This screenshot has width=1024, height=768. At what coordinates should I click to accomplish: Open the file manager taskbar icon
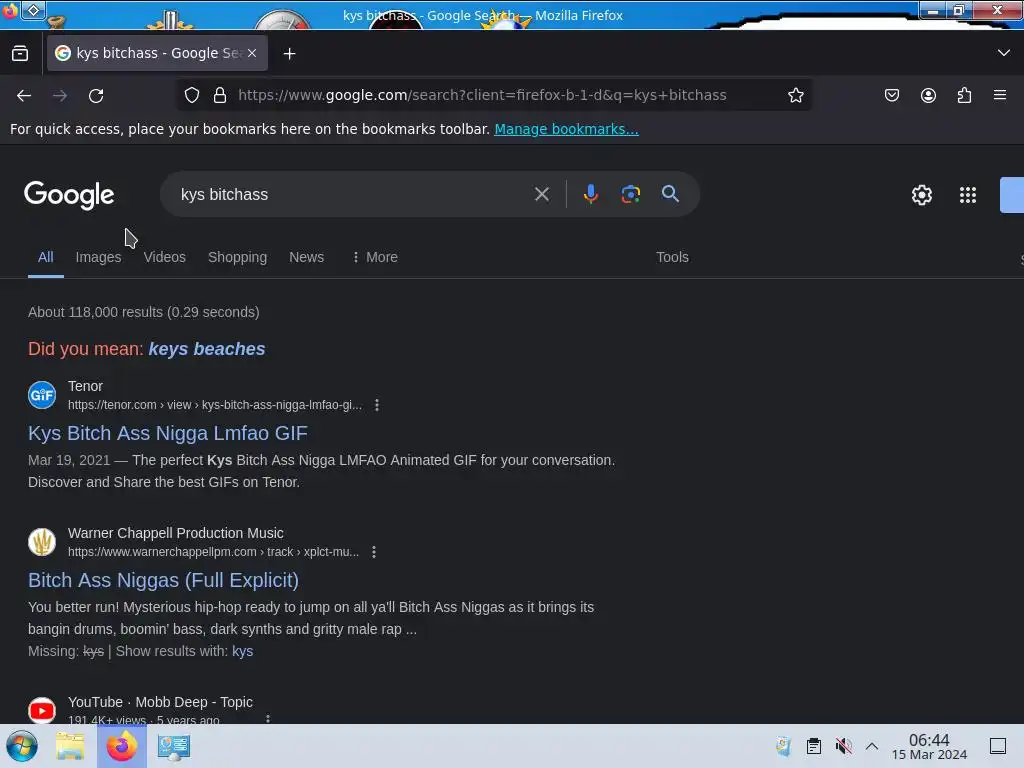click(70, 746)
